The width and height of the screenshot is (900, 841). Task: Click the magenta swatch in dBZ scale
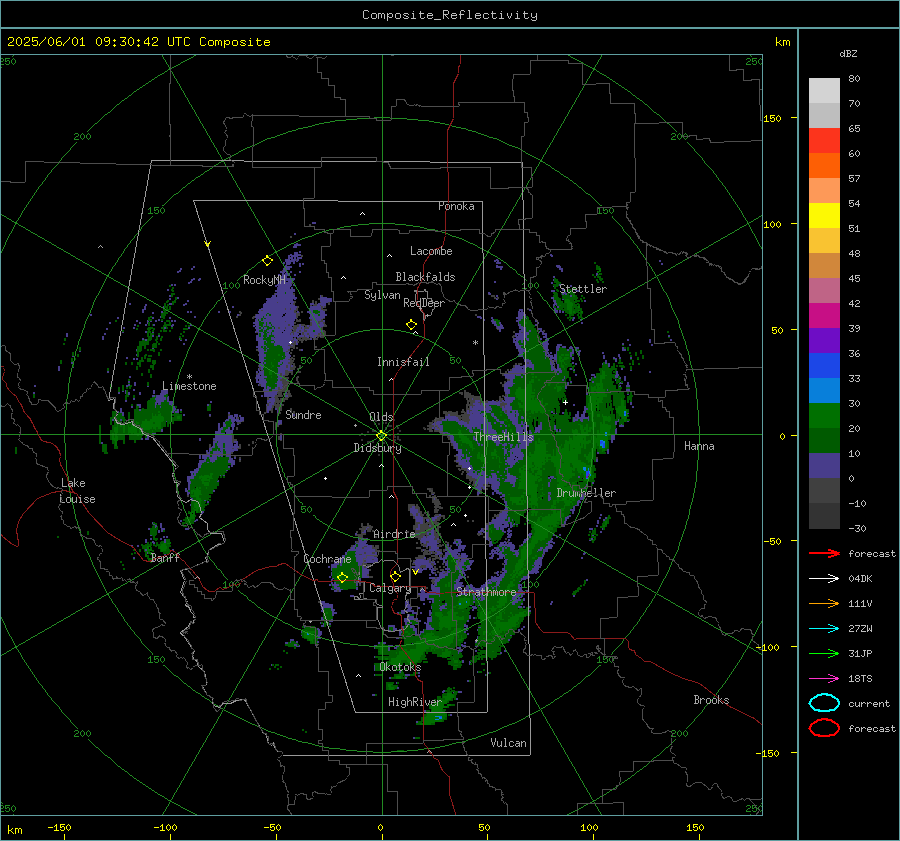(824, 316)
